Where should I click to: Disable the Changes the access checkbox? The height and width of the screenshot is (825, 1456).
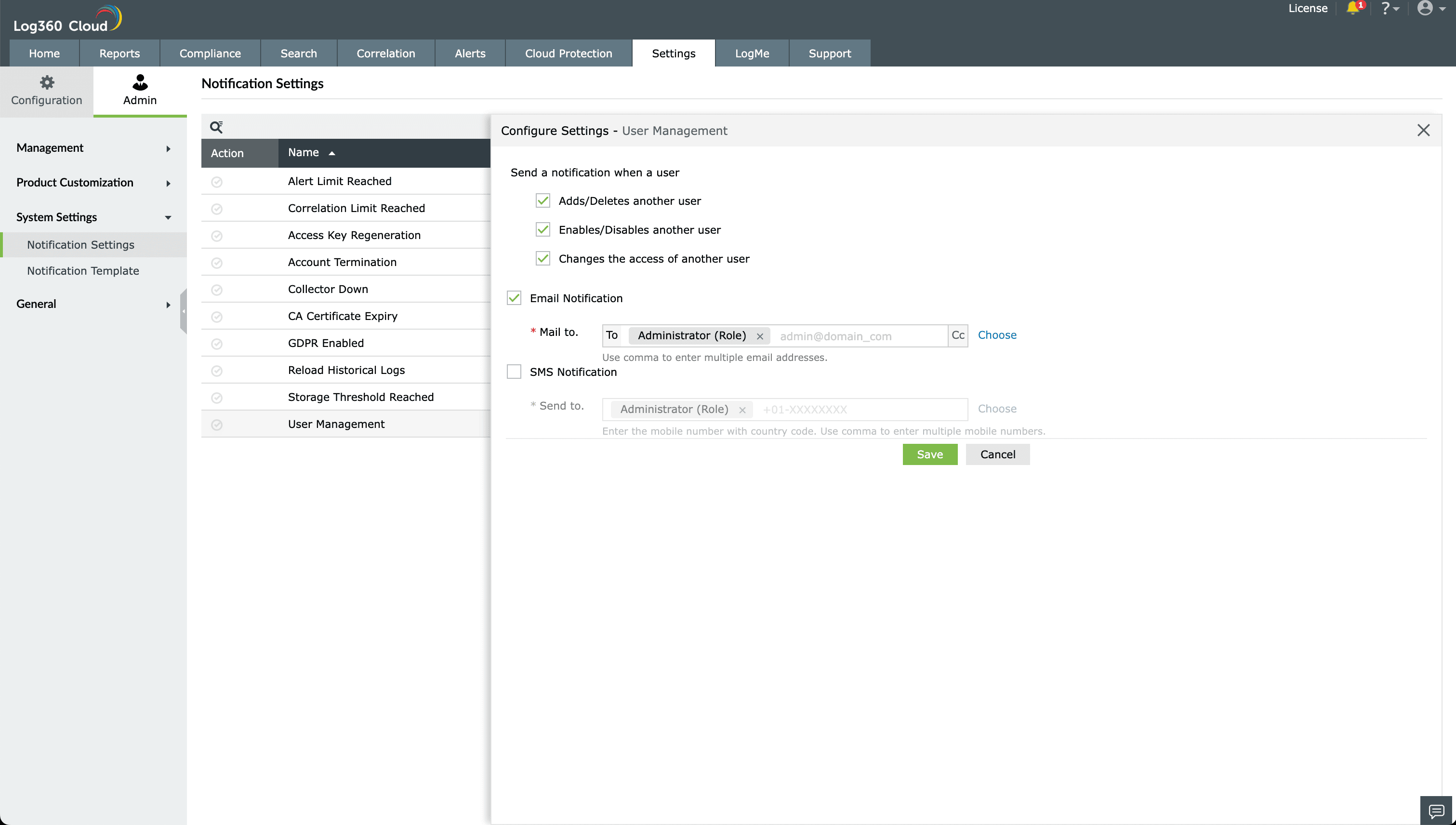tap(544, 258)
